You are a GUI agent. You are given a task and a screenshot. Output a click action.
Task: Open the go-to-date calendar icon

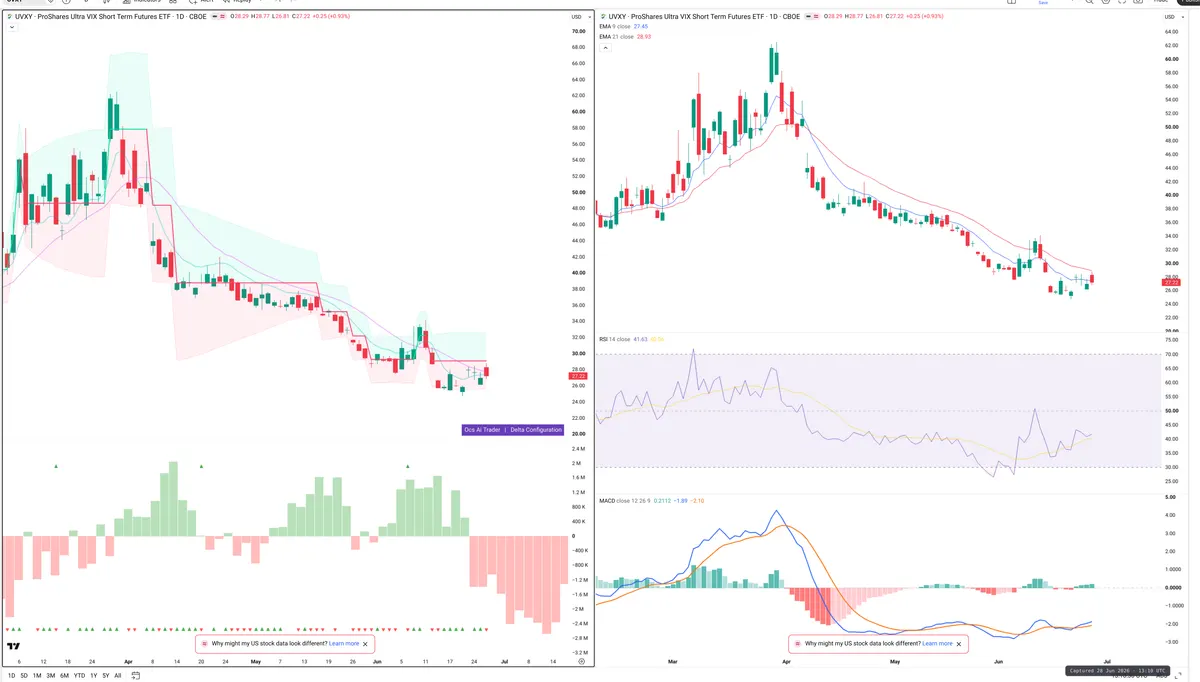click(135, 675)
